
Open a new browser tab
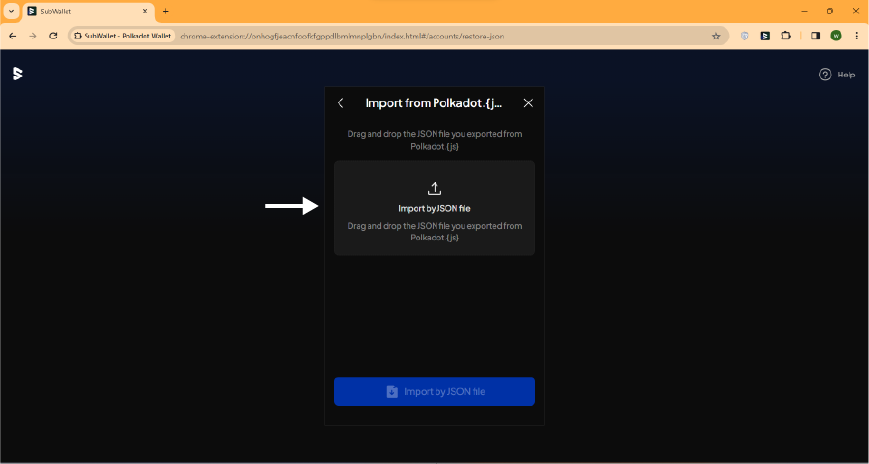pos(165,11)
